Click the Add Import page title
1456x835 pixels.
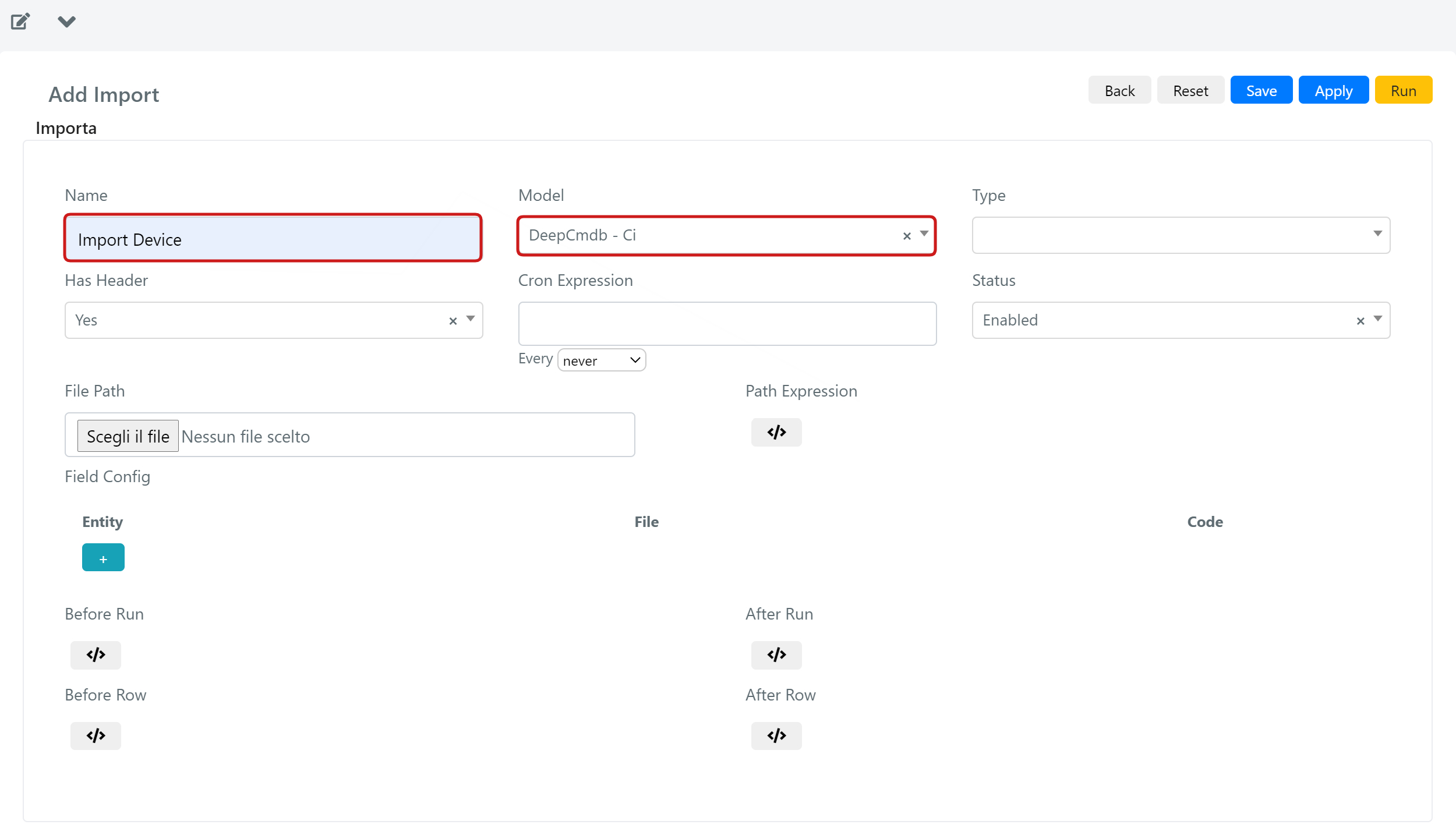[x=104, y=94]
